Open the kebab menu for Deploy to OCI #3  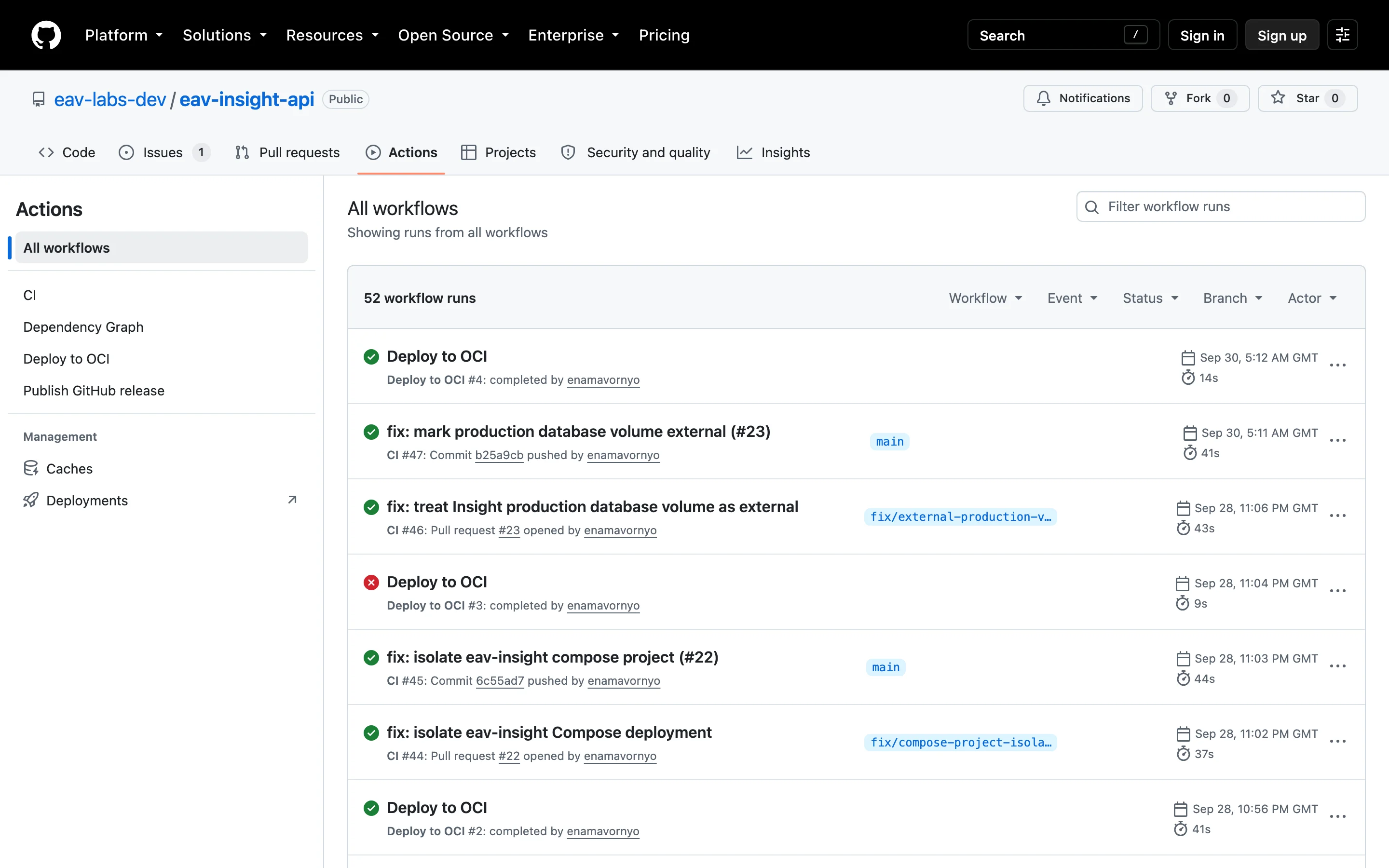(1337, 591)
